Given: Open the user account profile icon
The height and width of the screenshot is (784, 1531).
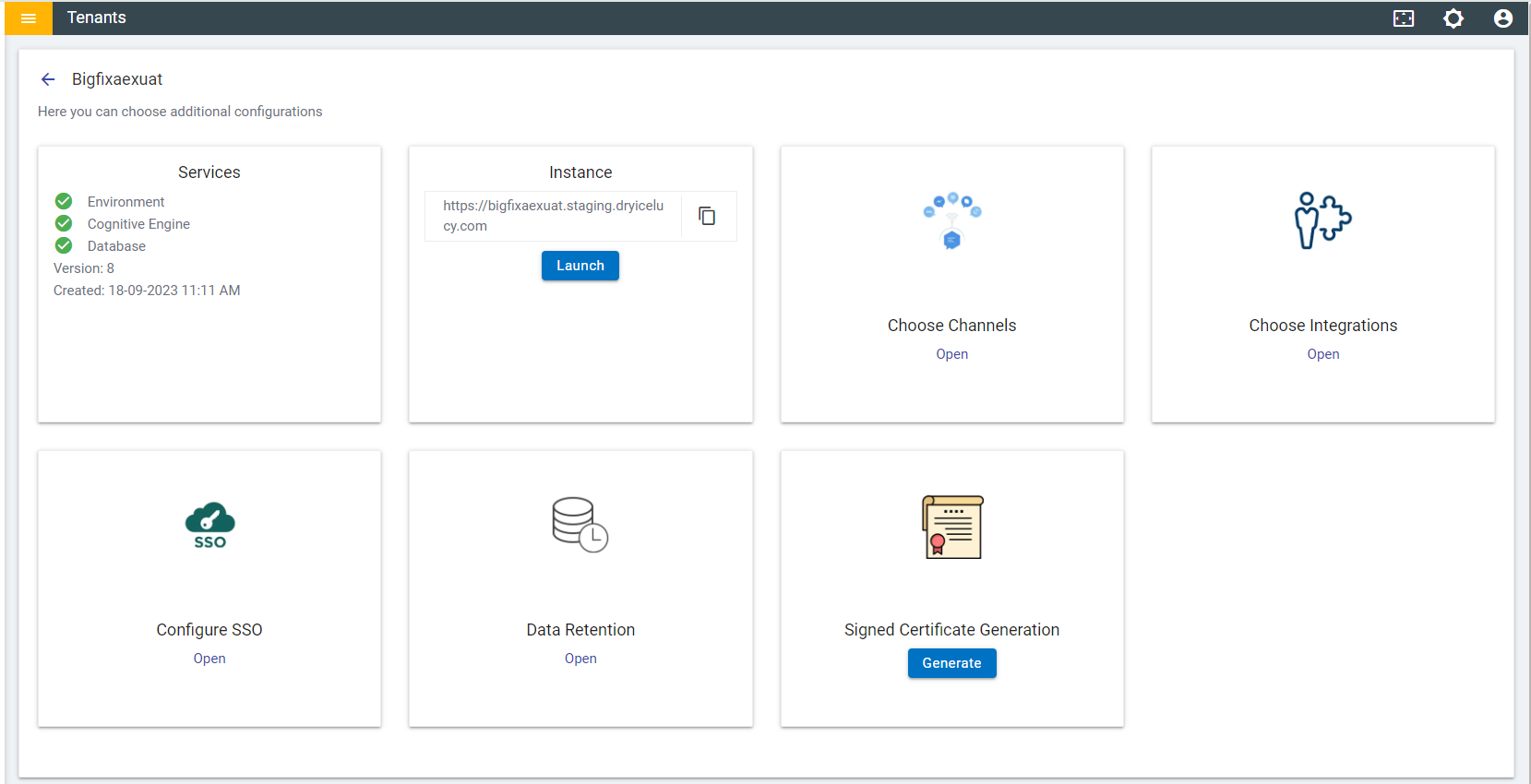Looking at the screenshot, I should [x=1503, y=18].
